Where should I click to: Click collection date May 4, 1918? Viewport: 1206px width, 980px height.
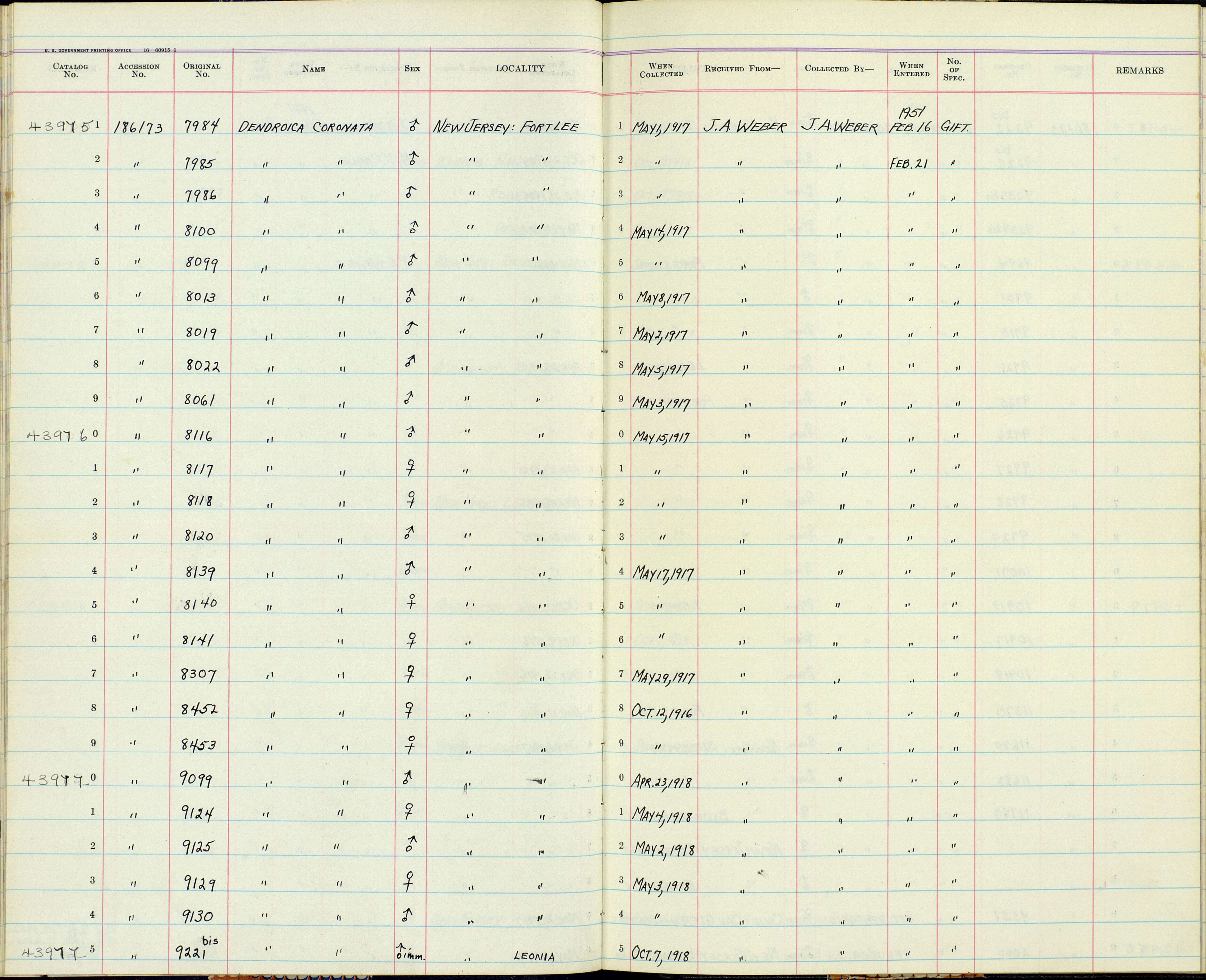[662, 816]
